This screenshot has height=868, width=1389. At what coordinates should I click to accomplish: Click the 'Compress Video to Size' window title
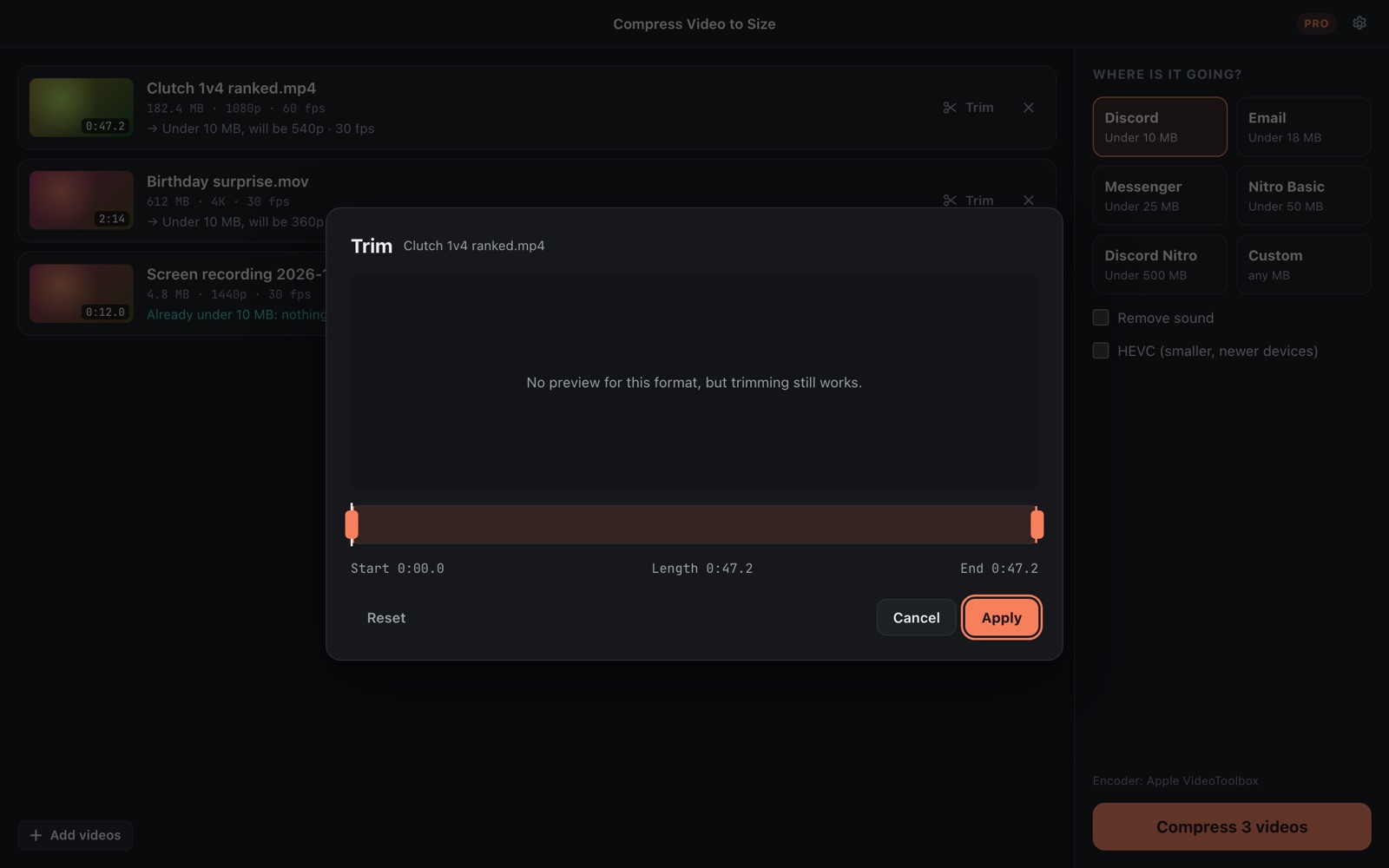(694, 24)
